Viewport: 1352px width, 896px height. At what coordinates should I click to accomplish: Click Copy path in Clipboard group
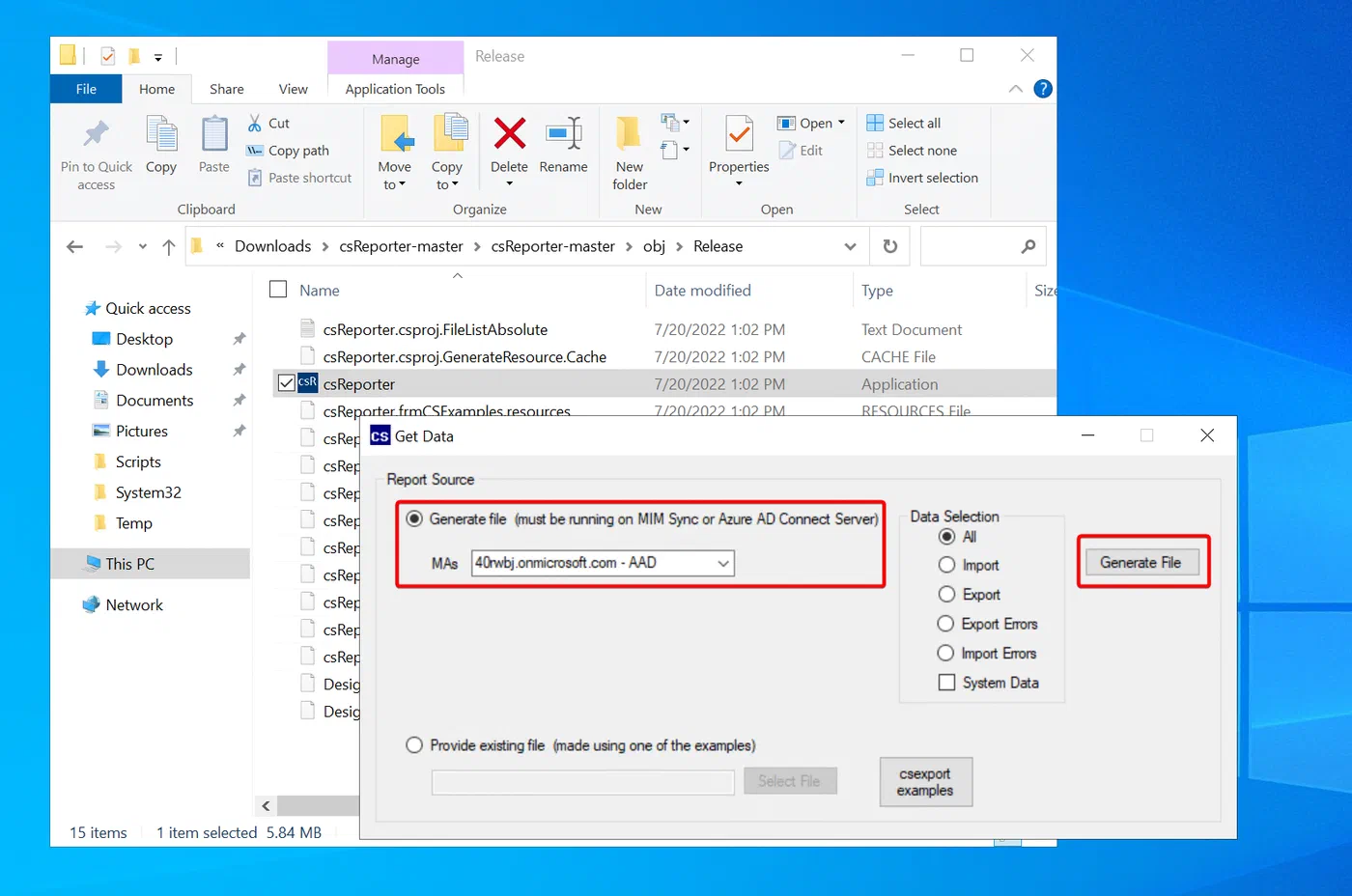(x=288, y=151)
